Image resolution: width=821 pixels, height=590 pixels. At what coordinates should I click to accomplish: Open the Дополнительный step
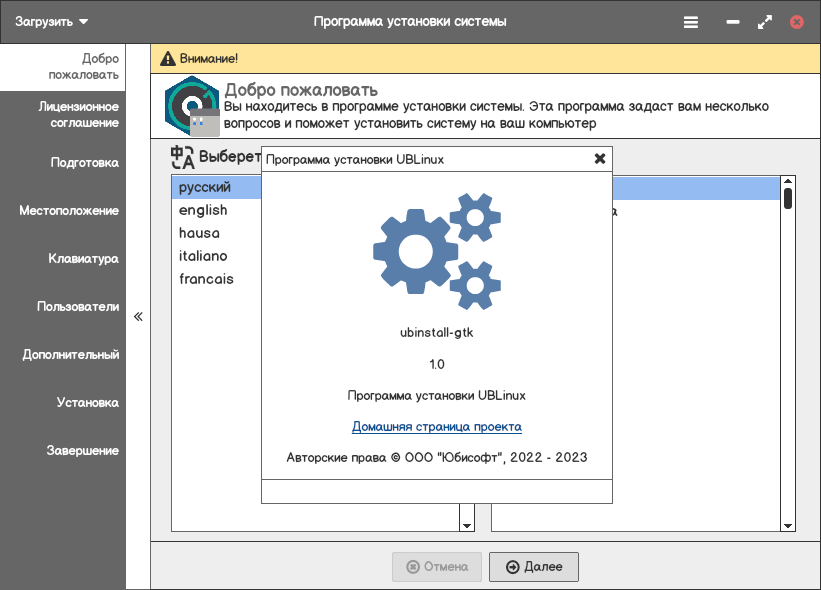point(63,354)
